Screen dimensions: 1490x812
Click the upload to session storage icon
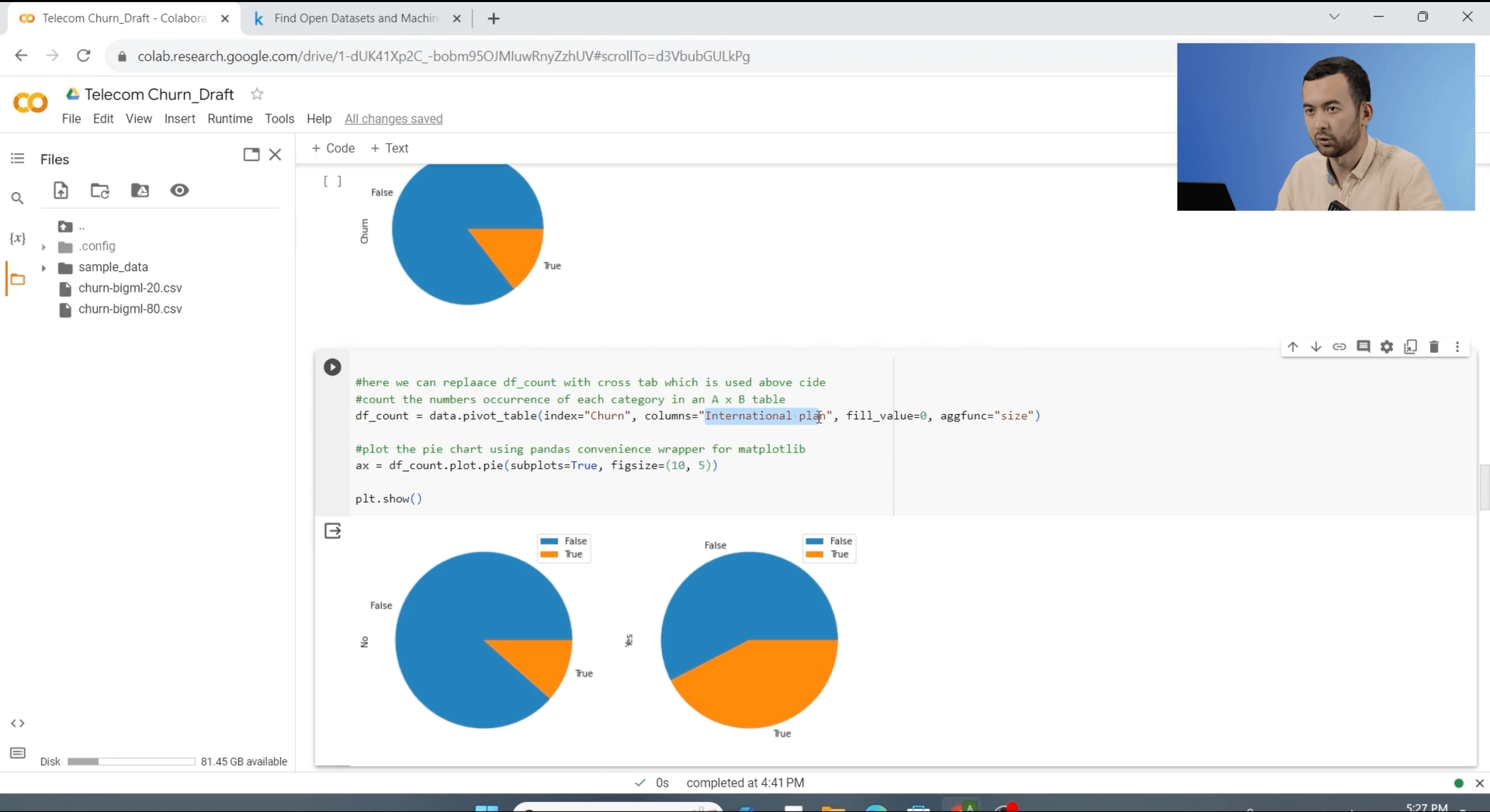click(x=61, y=190)
